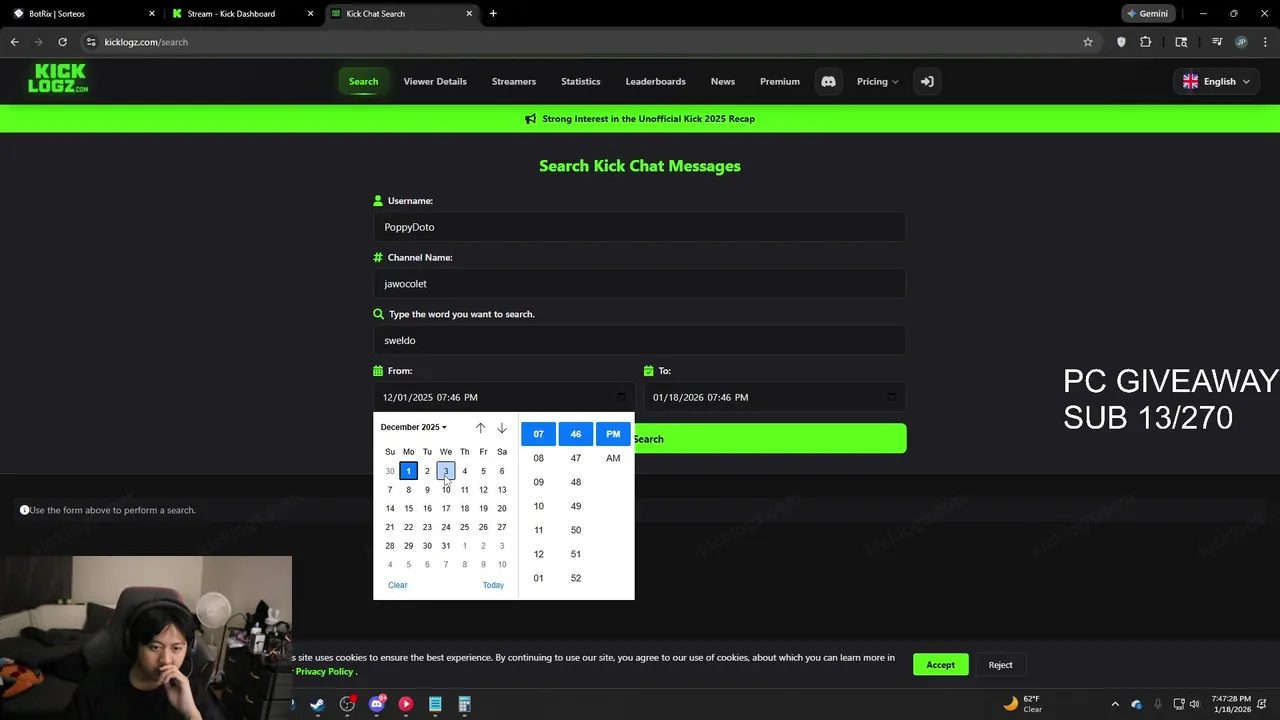The height and width of the screenshot is (720, 1280).
Task: Select the AM option in the time picker
Action: [613, 458]
